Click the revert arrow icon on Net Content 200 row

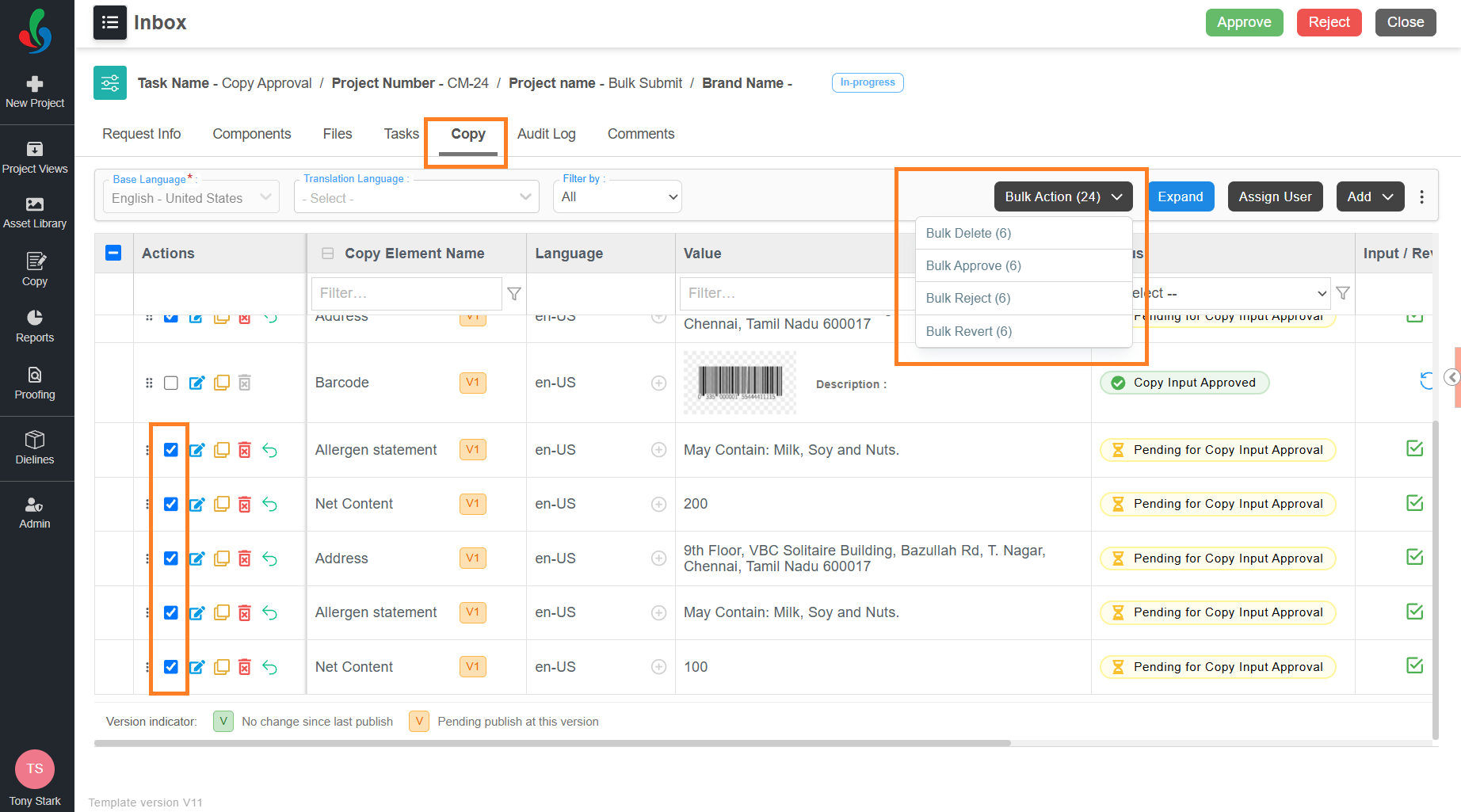[x=270, y=505]
